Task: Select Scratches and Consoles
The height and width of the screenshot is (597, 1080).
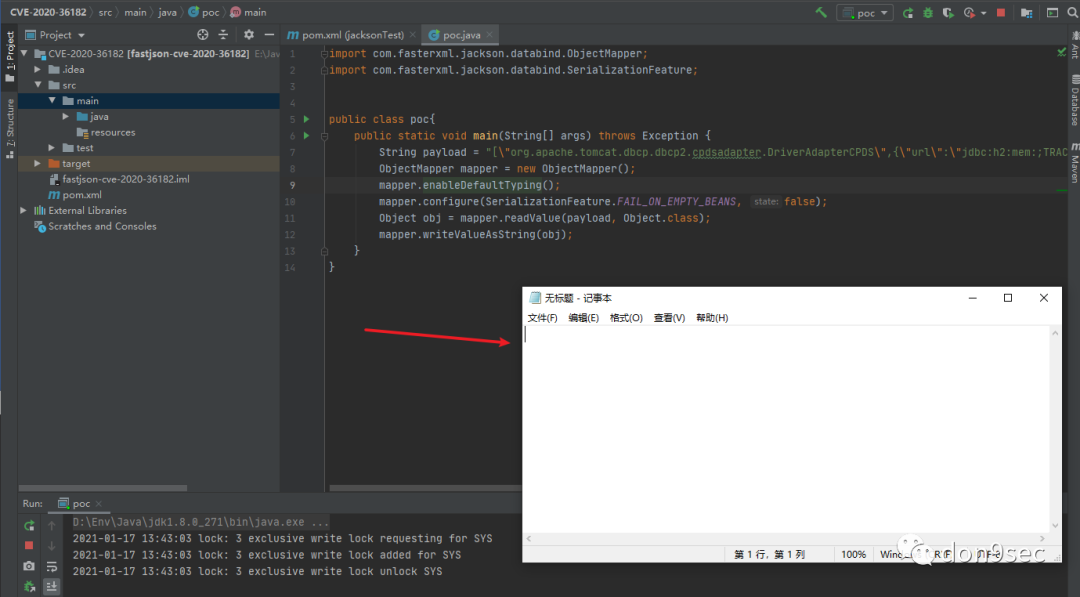Action: [96, 226]
